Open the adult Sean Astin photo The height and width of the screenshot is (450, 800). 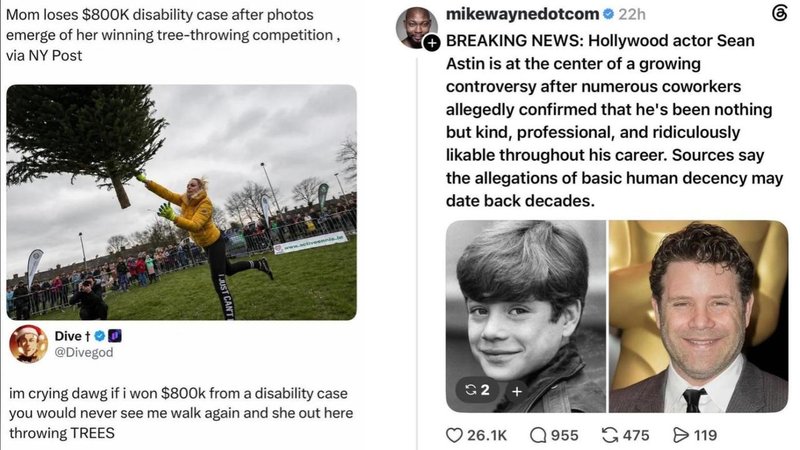point(698,316)
